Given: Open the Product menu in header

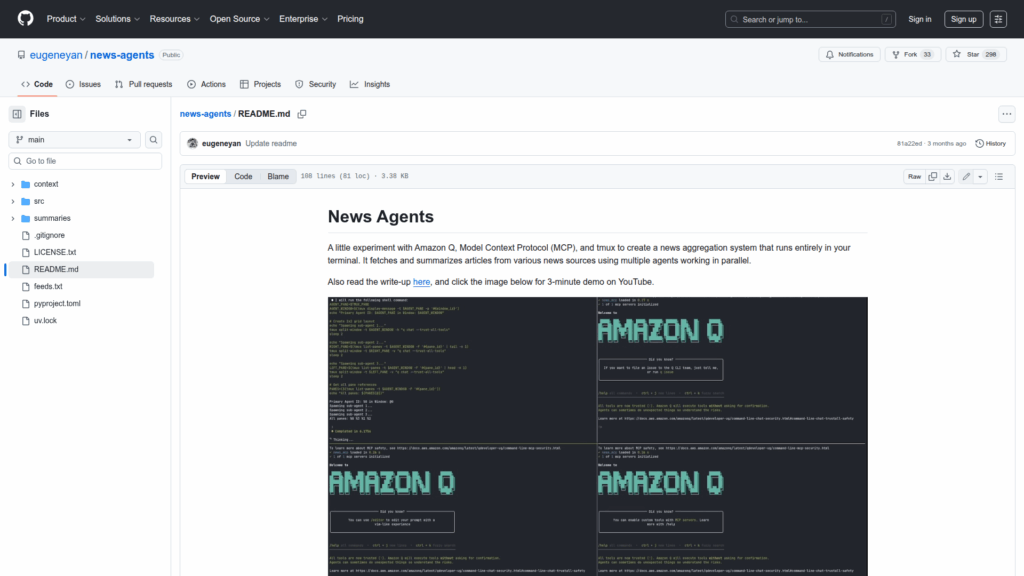Looking at the screenshot, I should point(65,19).
